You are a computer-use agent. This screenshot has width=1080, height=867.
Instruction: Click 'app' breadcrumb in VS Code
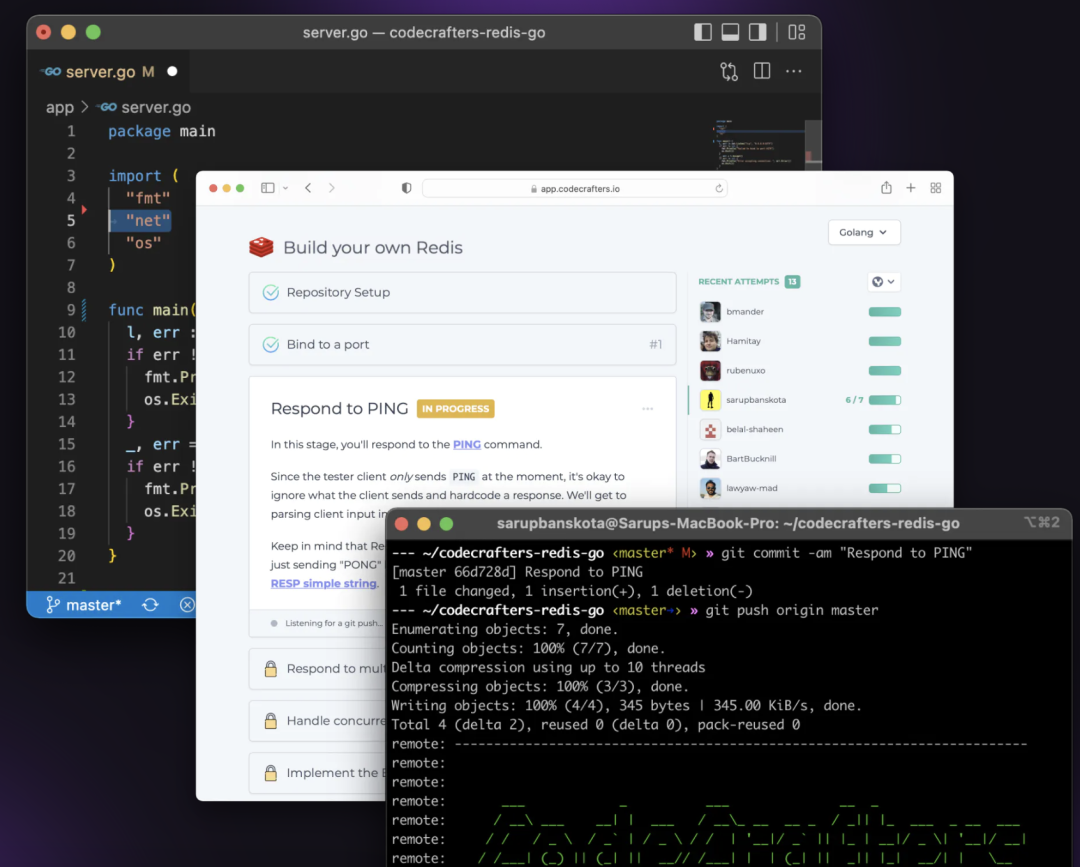click(60, 107)
